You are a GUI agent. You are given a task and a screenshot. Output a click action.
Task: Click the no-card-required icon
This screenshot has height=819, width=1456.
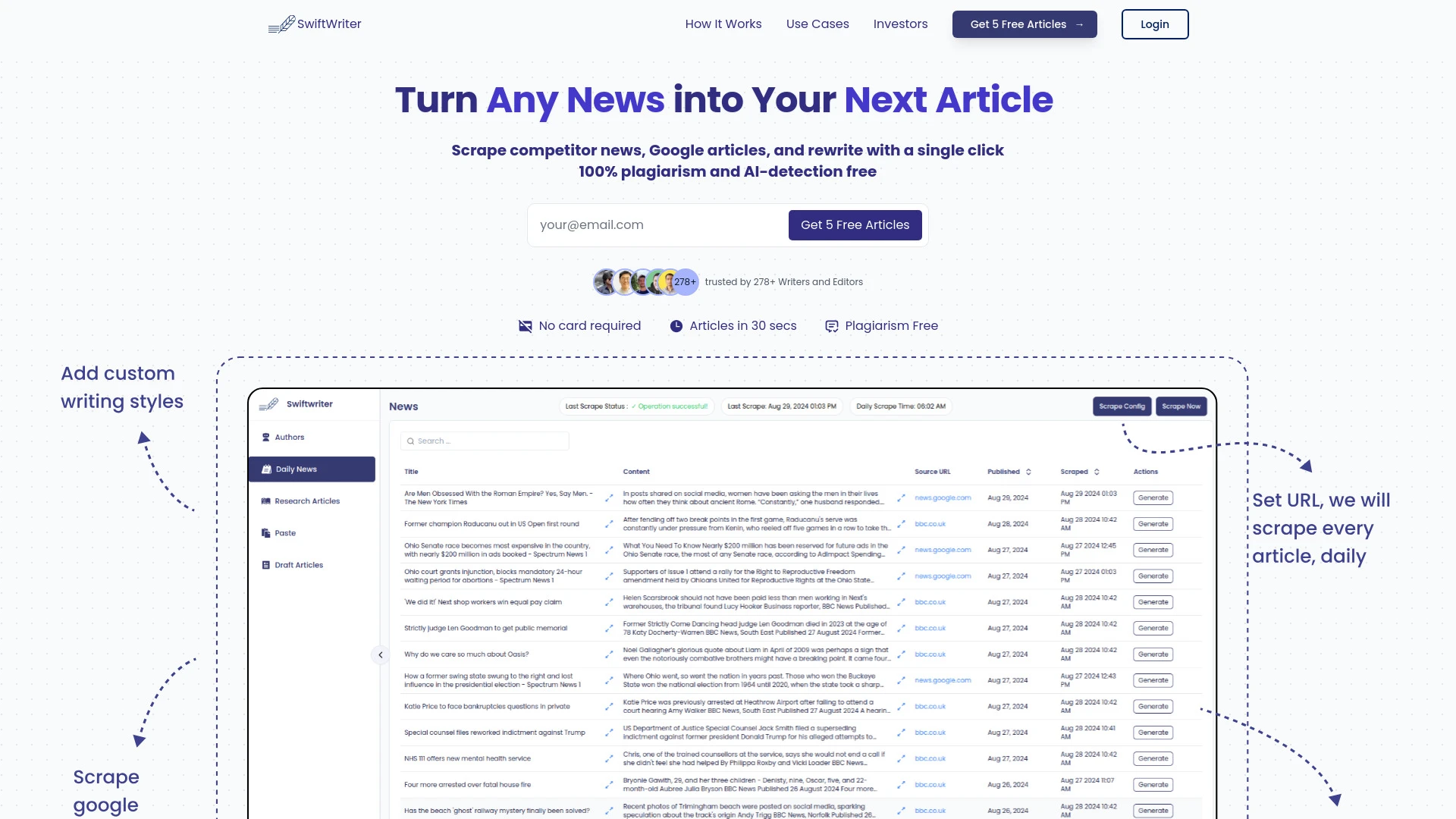click(x=525, y=325)
